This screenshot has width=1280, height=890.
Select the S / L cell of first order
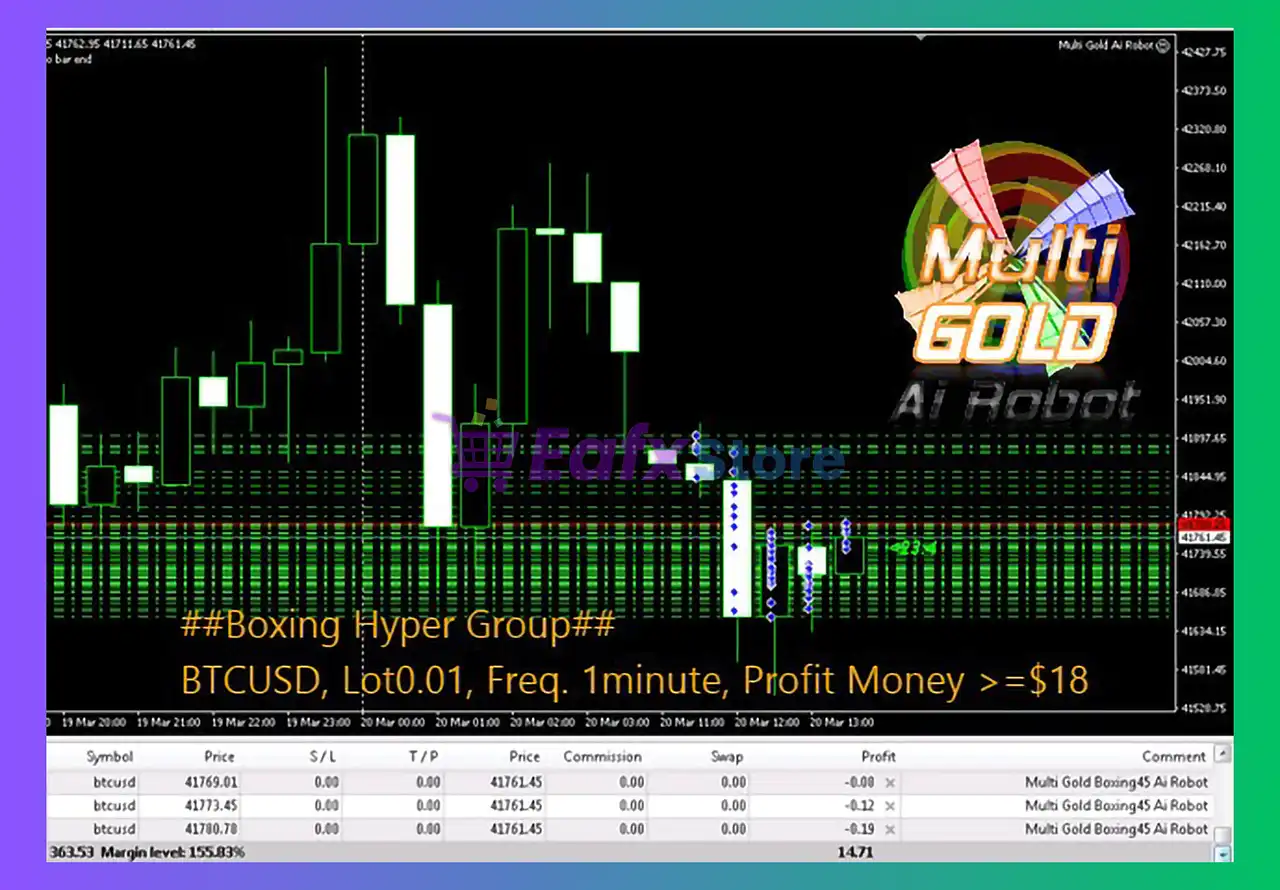(326, 783)
